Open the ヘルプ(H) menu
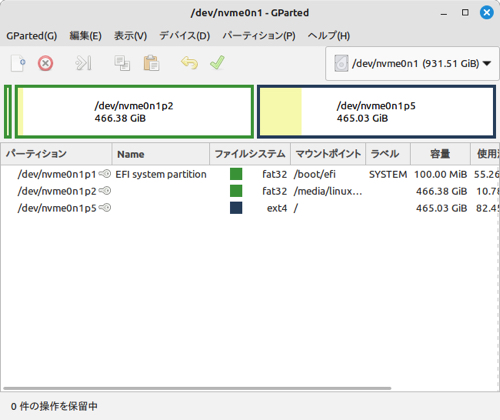The image size is (500, 420). [x=329, y=36]
